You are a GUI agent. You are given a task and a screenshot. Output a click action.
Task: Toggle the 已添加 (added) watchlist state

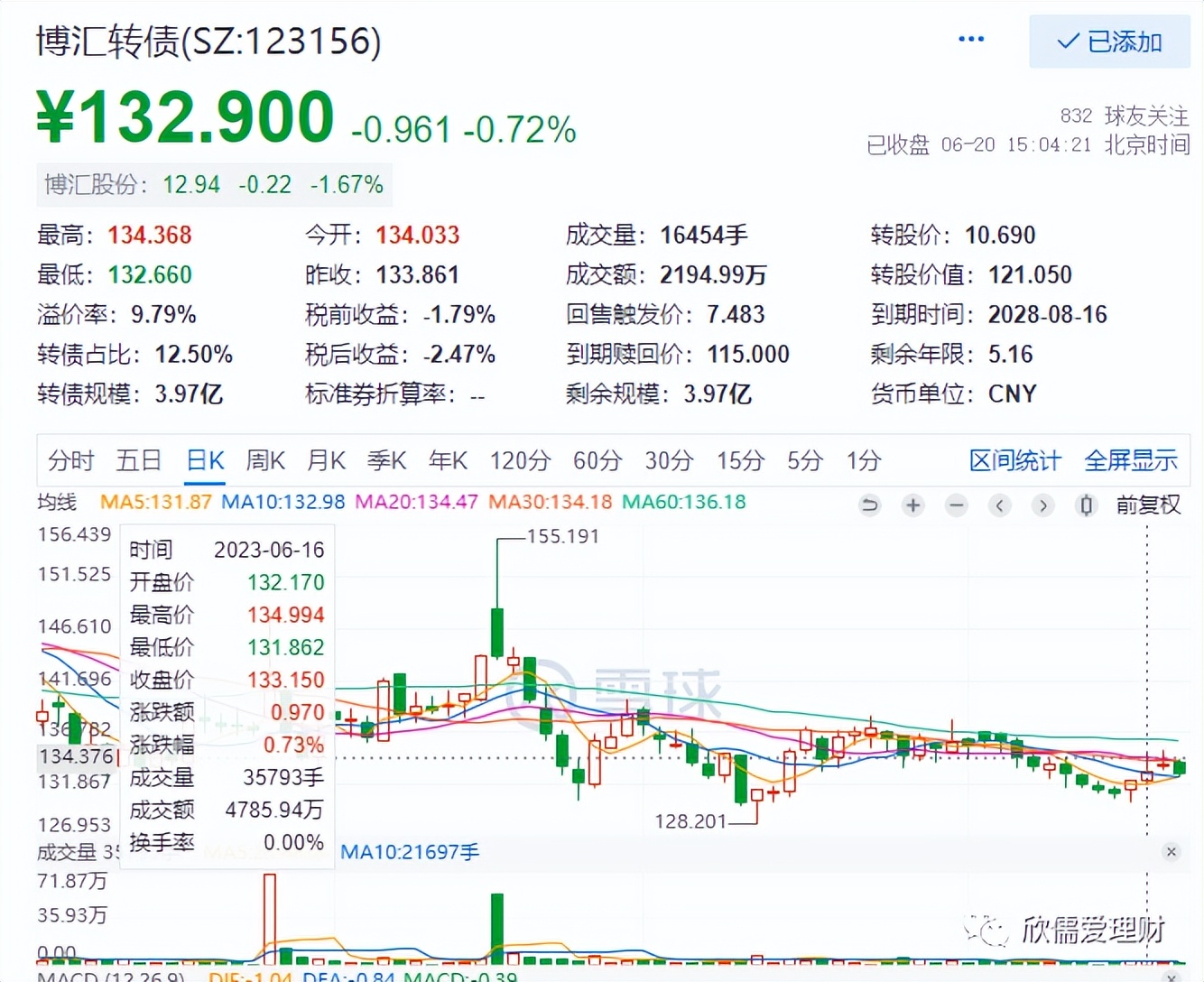(x=1109, y=42)
